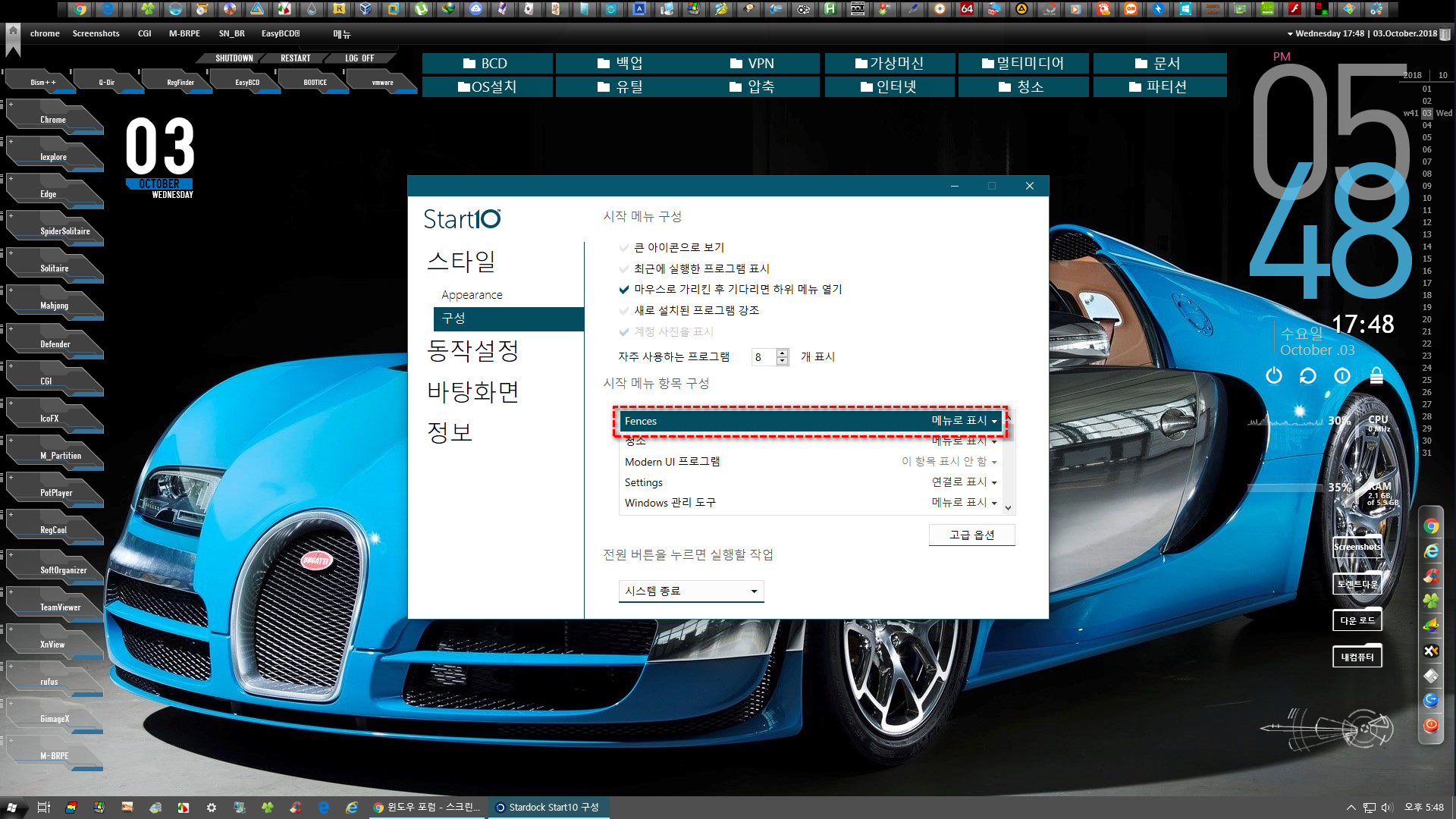Click the volume icon in system tray
The width and height of the screenshot is (1456, 819).
[x=1387, y=808]
